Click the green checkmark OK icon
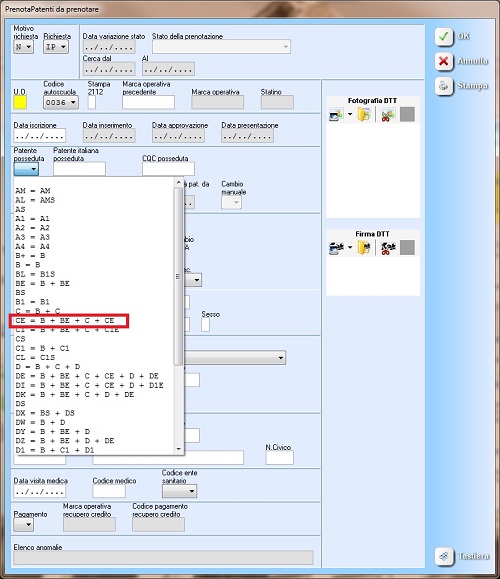This screenshot has height=579, width=500. pyautogui.click(x=444, y=37)
